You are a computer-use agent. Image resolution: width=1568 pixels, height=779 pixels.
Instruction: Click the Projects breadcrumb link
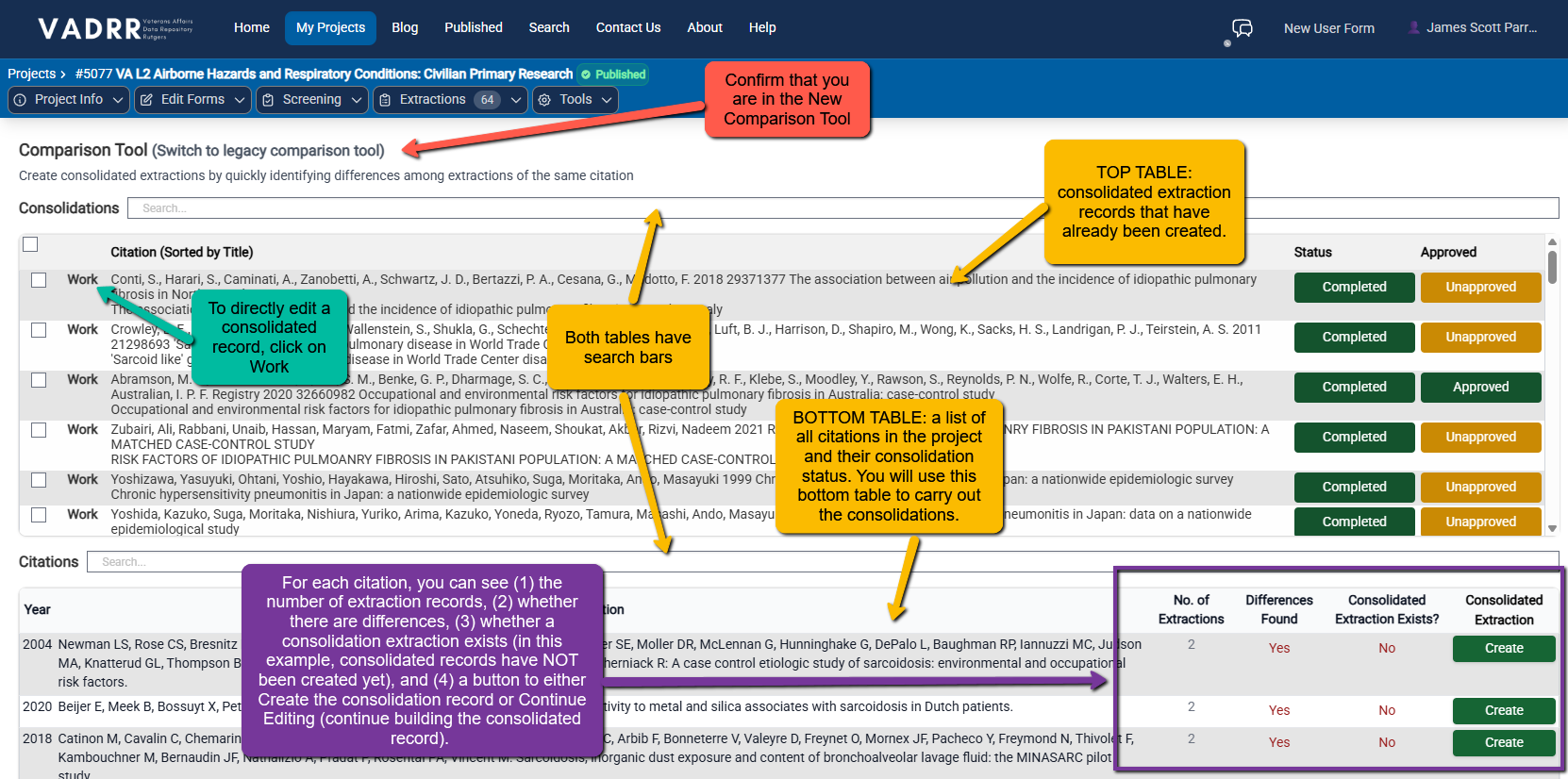[x=32, y=74]
